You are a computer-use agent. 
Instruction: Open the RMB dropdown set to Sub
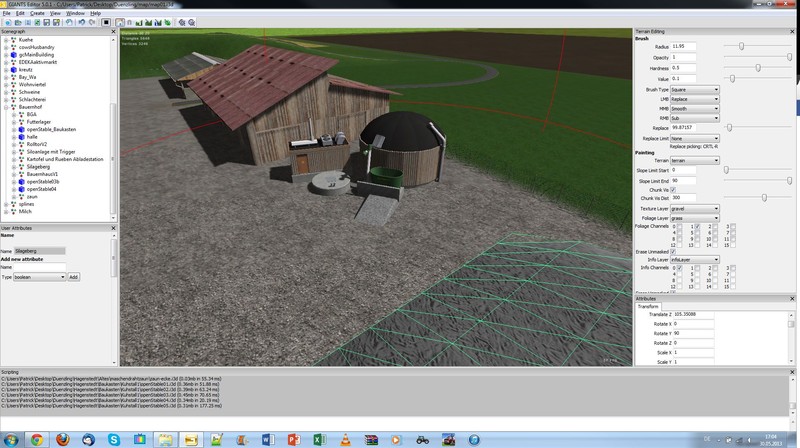(694, 118)
